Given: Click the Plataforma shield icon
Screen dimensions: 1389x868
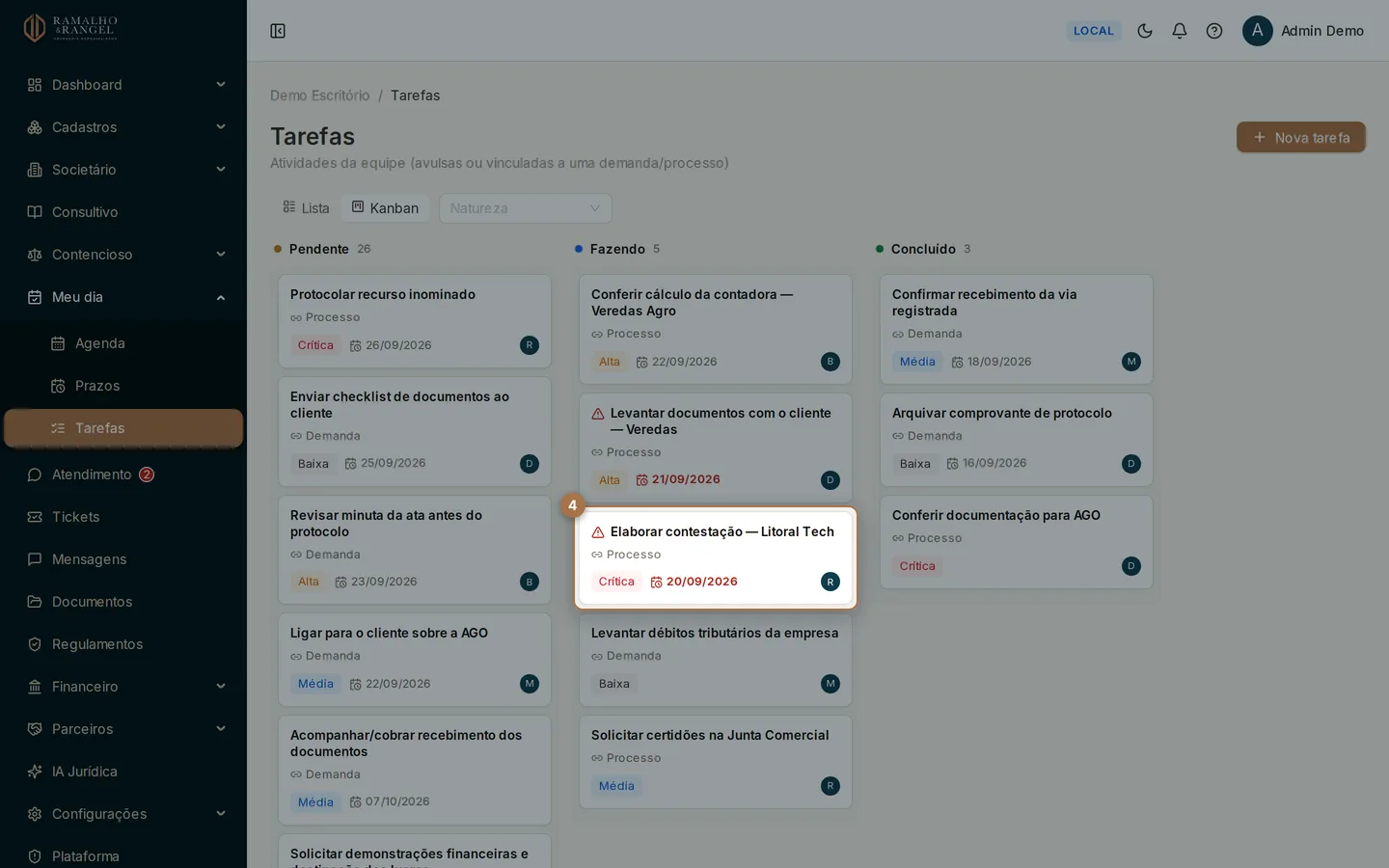Looking at the screenshot, I should [35, 856].
